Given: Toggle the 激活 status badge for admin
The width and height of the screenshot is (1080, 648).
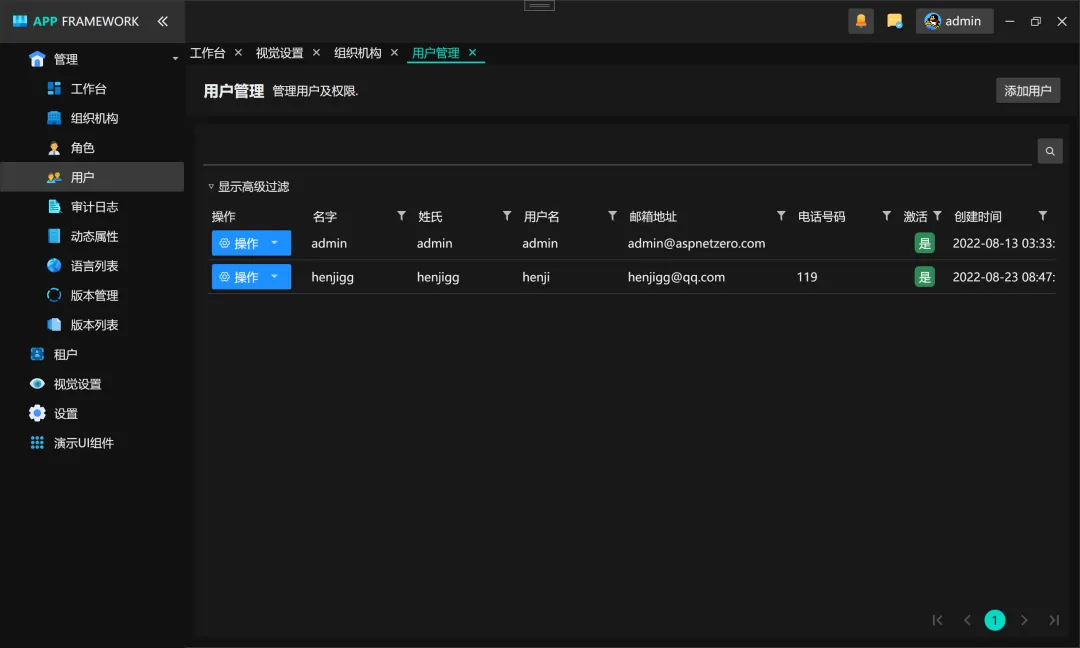Looking at the screenshot, I should coord(924,242).
